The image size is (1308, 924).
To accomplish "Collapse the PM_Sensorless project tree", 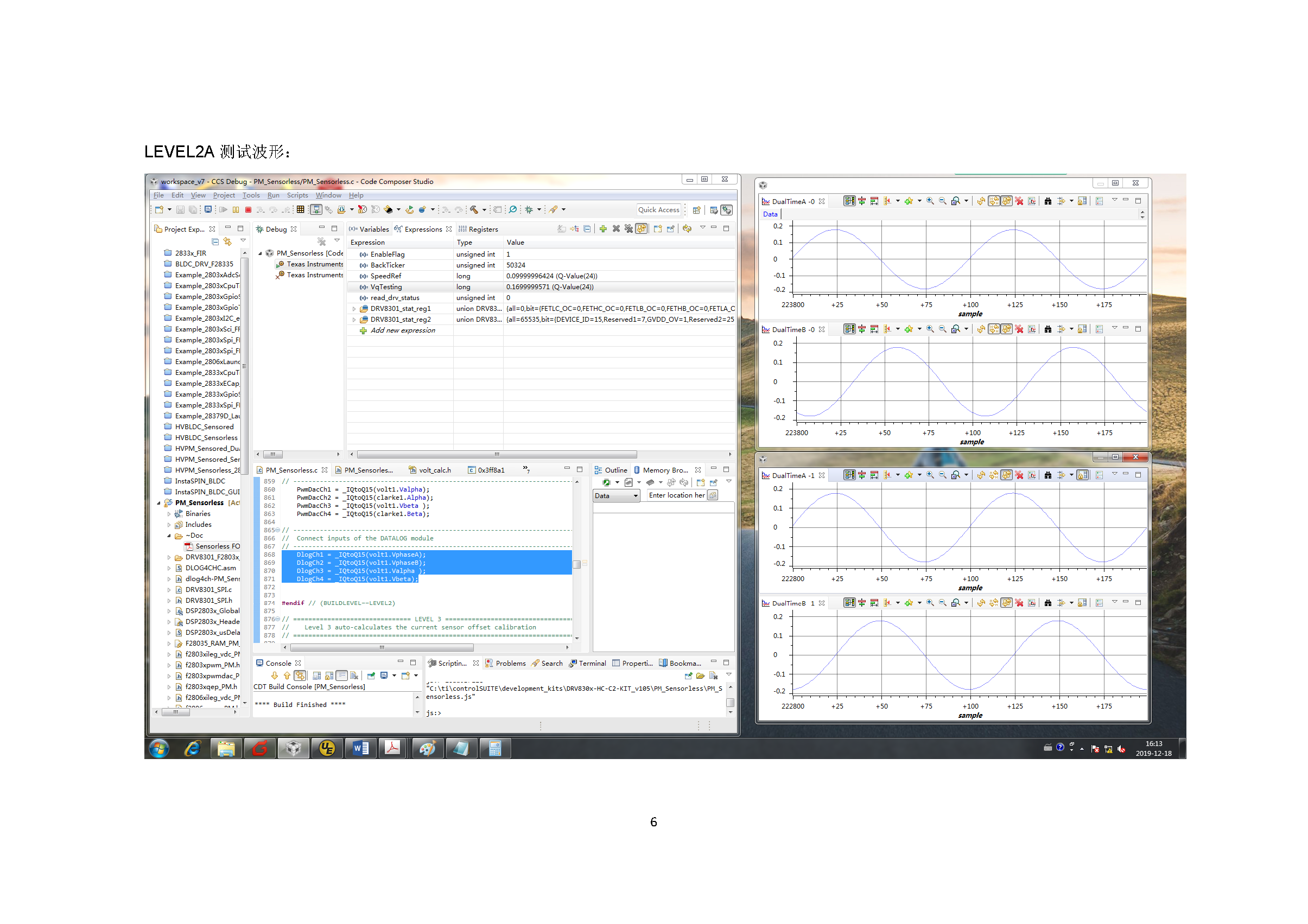I will 159,503.
